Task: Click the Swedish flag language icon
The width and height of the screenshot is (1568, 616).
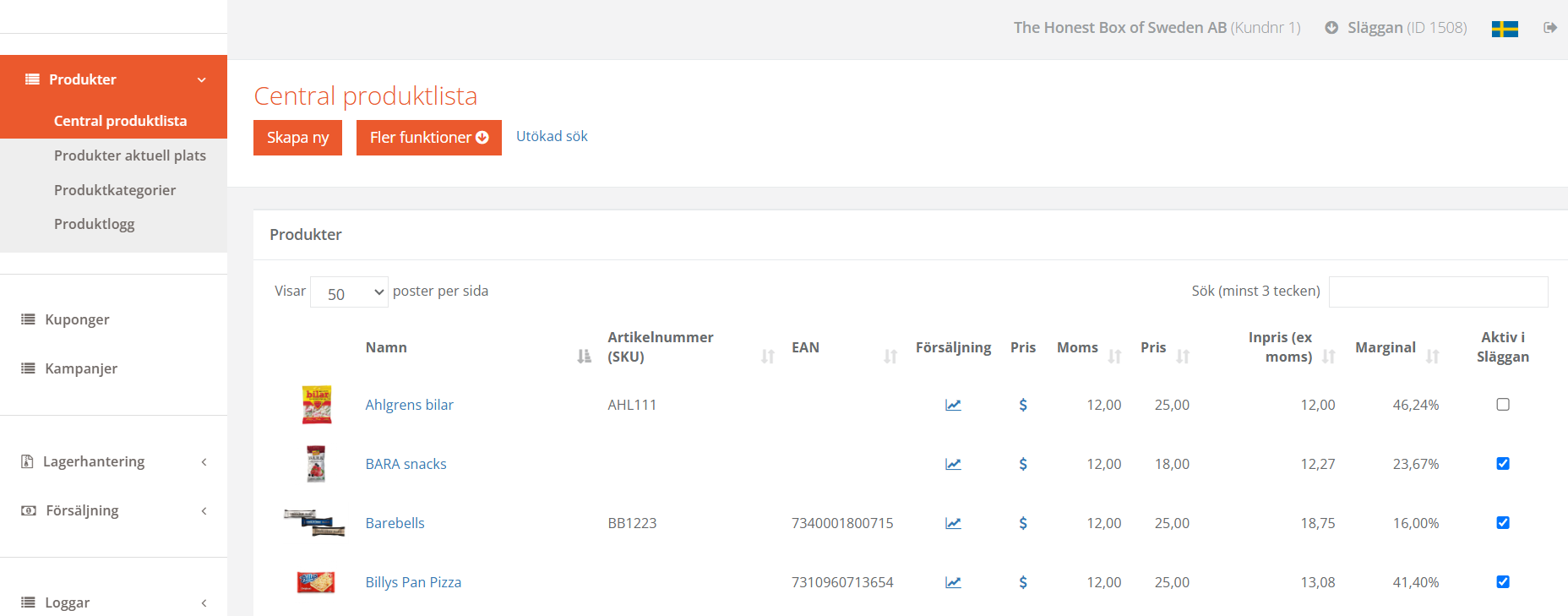Action: coord(1505,29)
